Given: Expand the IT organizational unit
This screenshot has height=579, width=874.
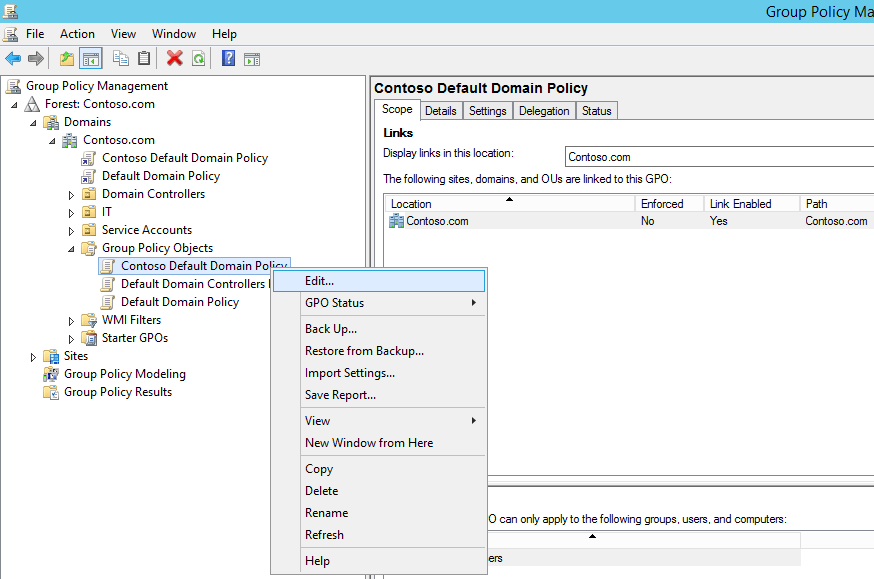Looking at the screenshot, I should click(71, 213).
